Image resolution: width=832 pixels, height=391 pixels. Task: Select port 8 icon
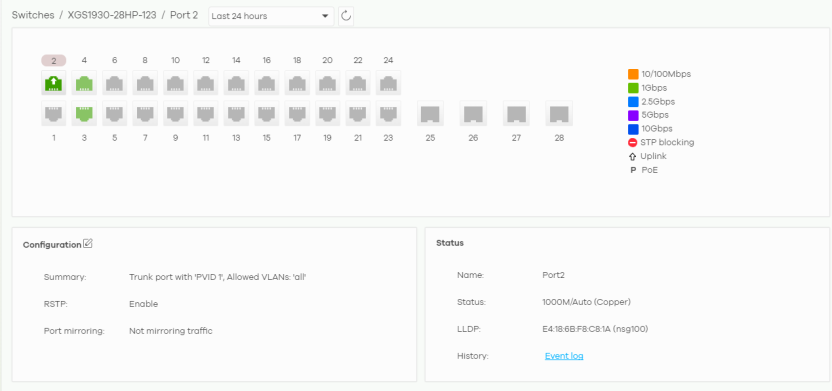(x=145, y=83)
